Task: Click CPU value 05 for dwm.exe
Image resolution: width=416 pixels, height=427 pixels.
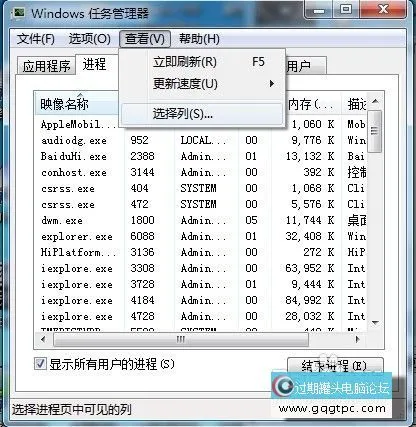Action: click(251, 220)
